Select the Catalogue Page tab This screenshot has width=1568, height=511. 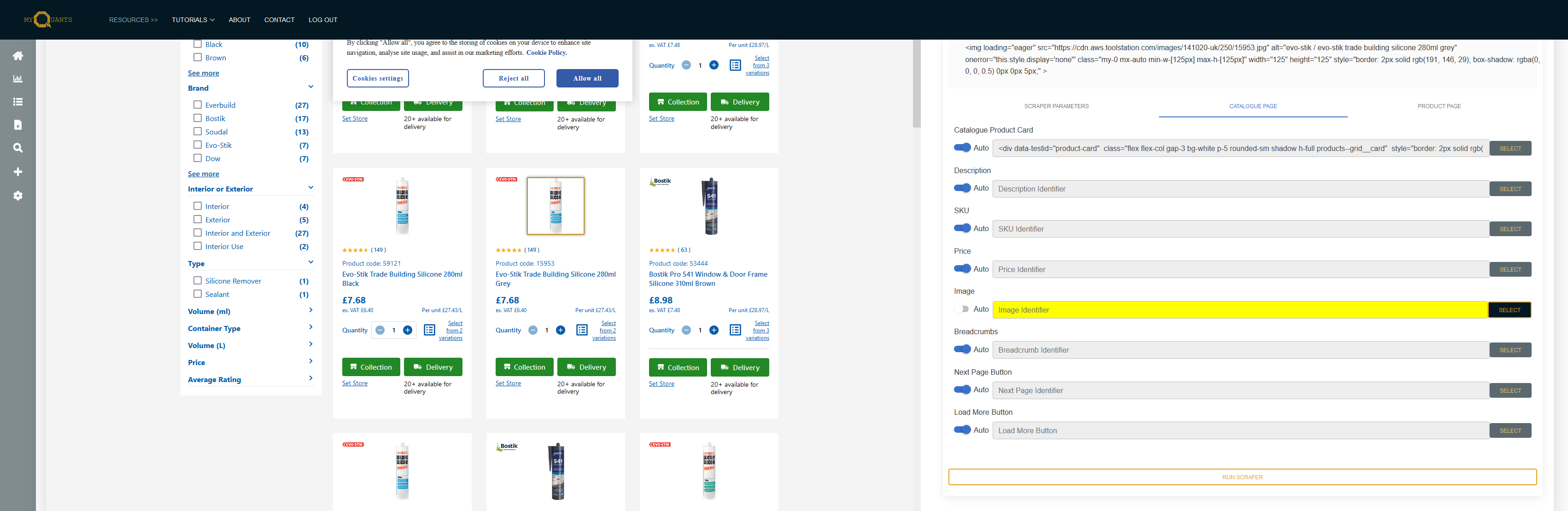1253,106
